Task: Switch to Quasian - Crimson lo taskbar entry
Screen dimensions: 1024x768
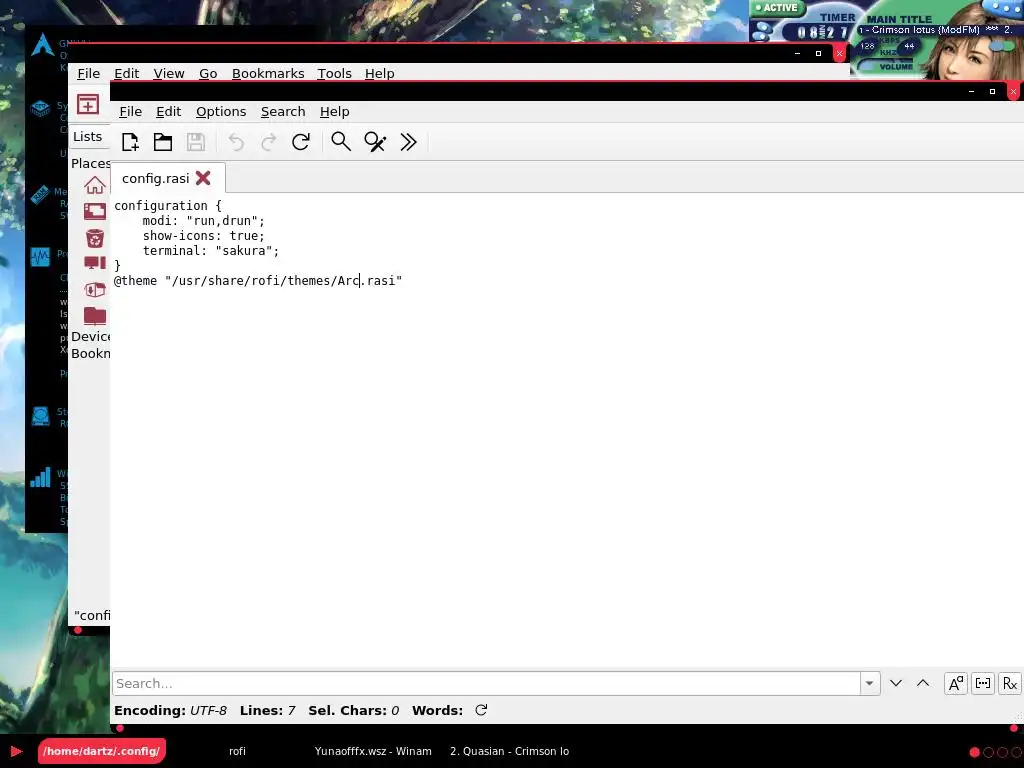Action: [x=509, y=751]
